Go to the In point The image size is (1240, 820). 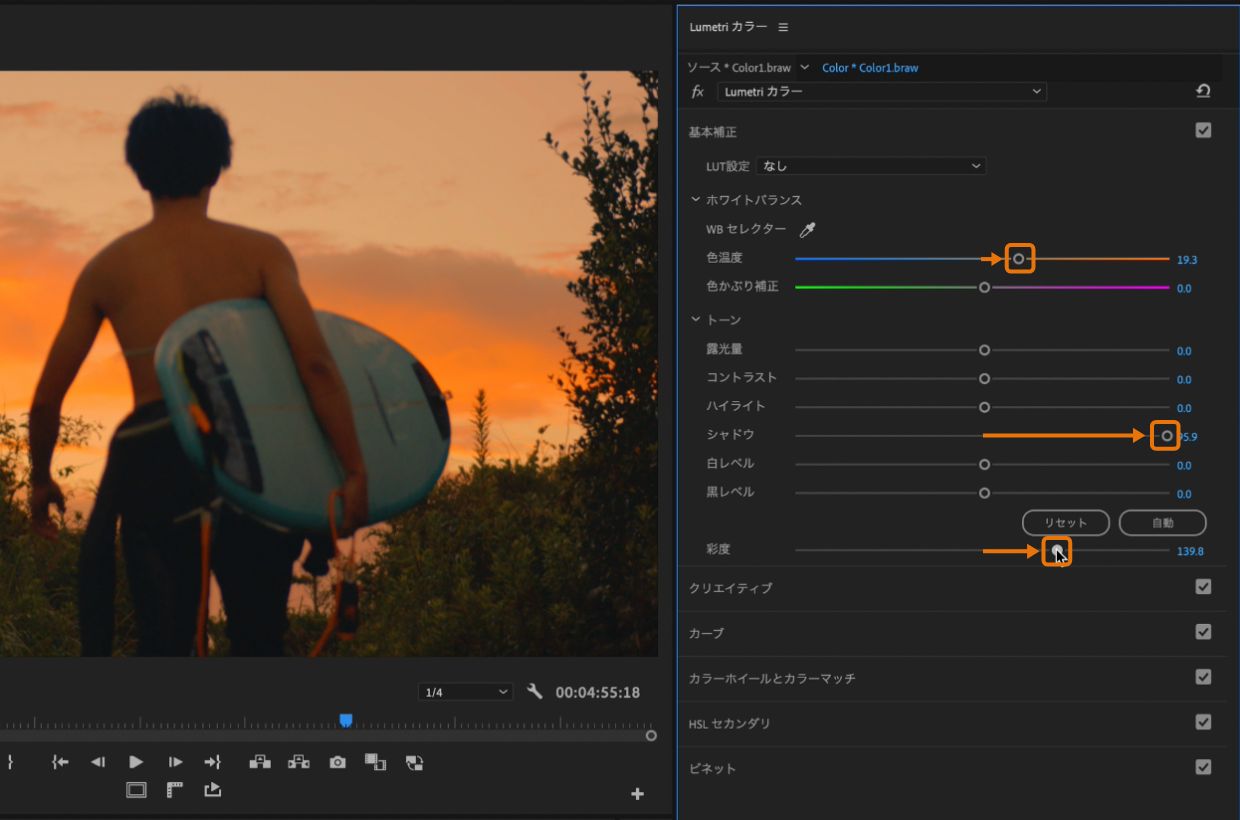coord(60,762)
